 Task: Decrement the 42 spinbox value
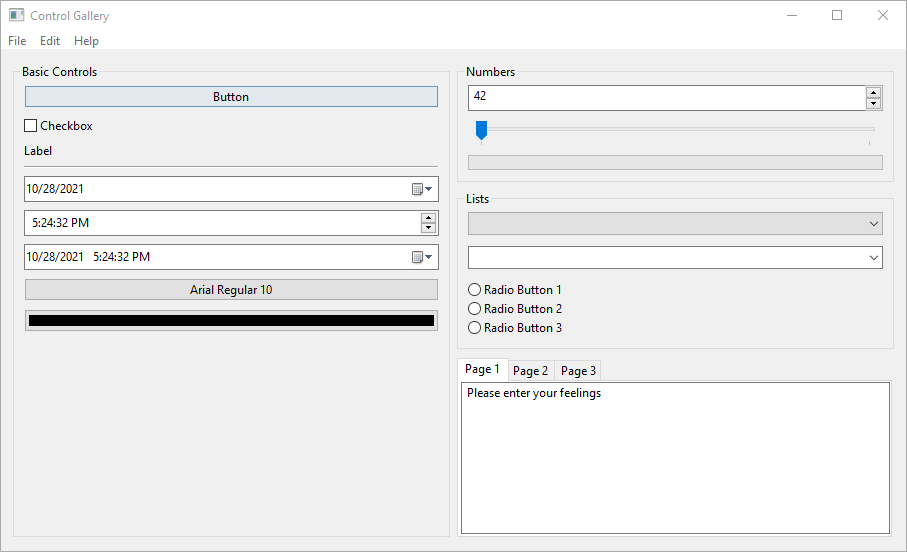[x=873, y=104]
